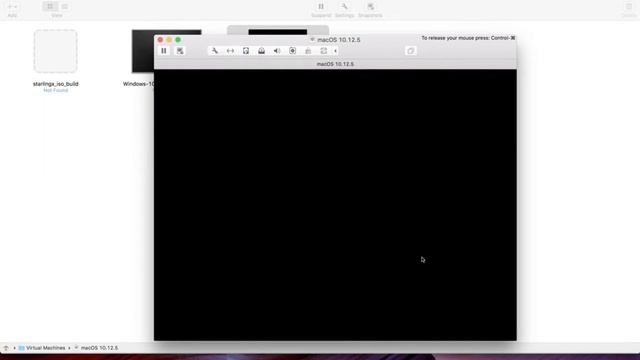
Task: Click the dimmed sharing sync icon
Action: 323,51
